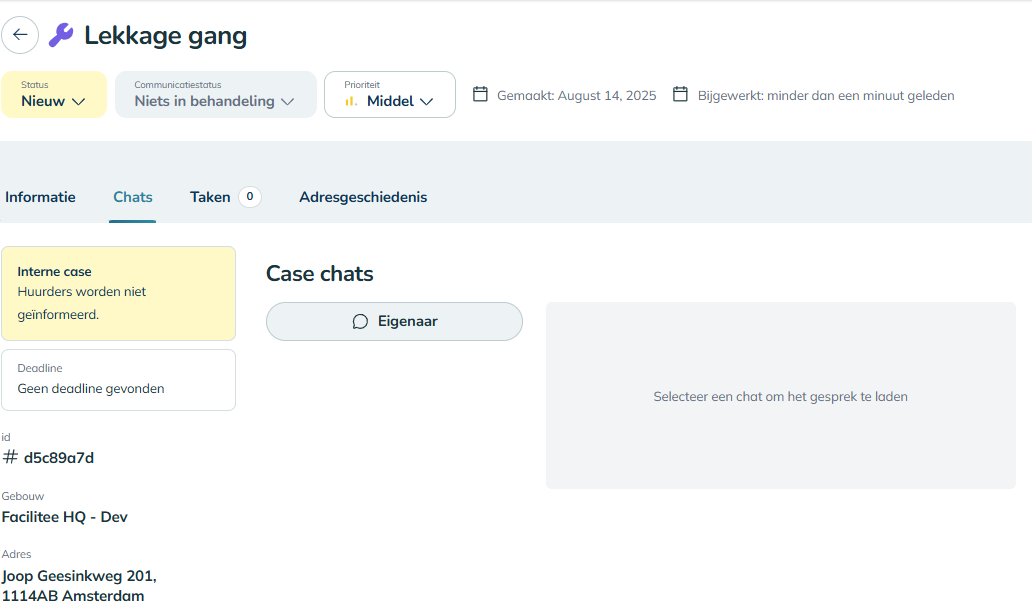The width and height of the screenshot is (1032, 604).
Task: Open the Prioriteit Middel dropdown
Action: click(x=390, y=94)
